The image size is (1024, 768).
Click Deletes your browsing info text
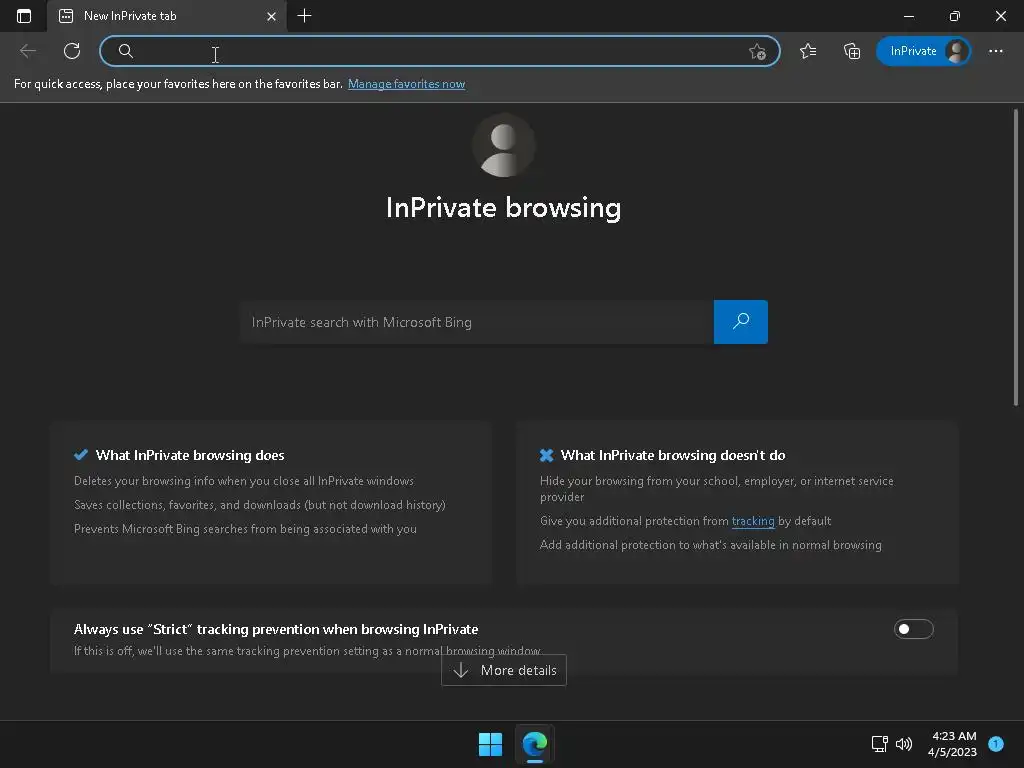[x=244, y=481]
